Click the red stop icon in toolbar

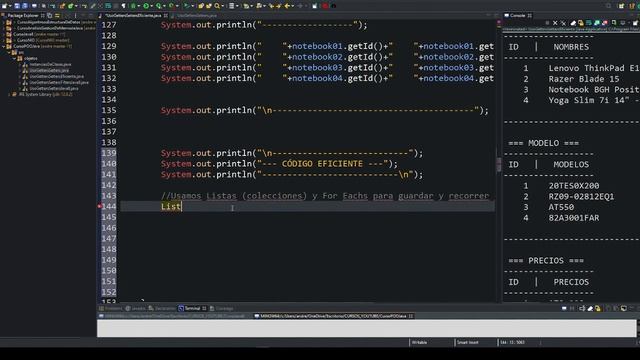[325, 6]
